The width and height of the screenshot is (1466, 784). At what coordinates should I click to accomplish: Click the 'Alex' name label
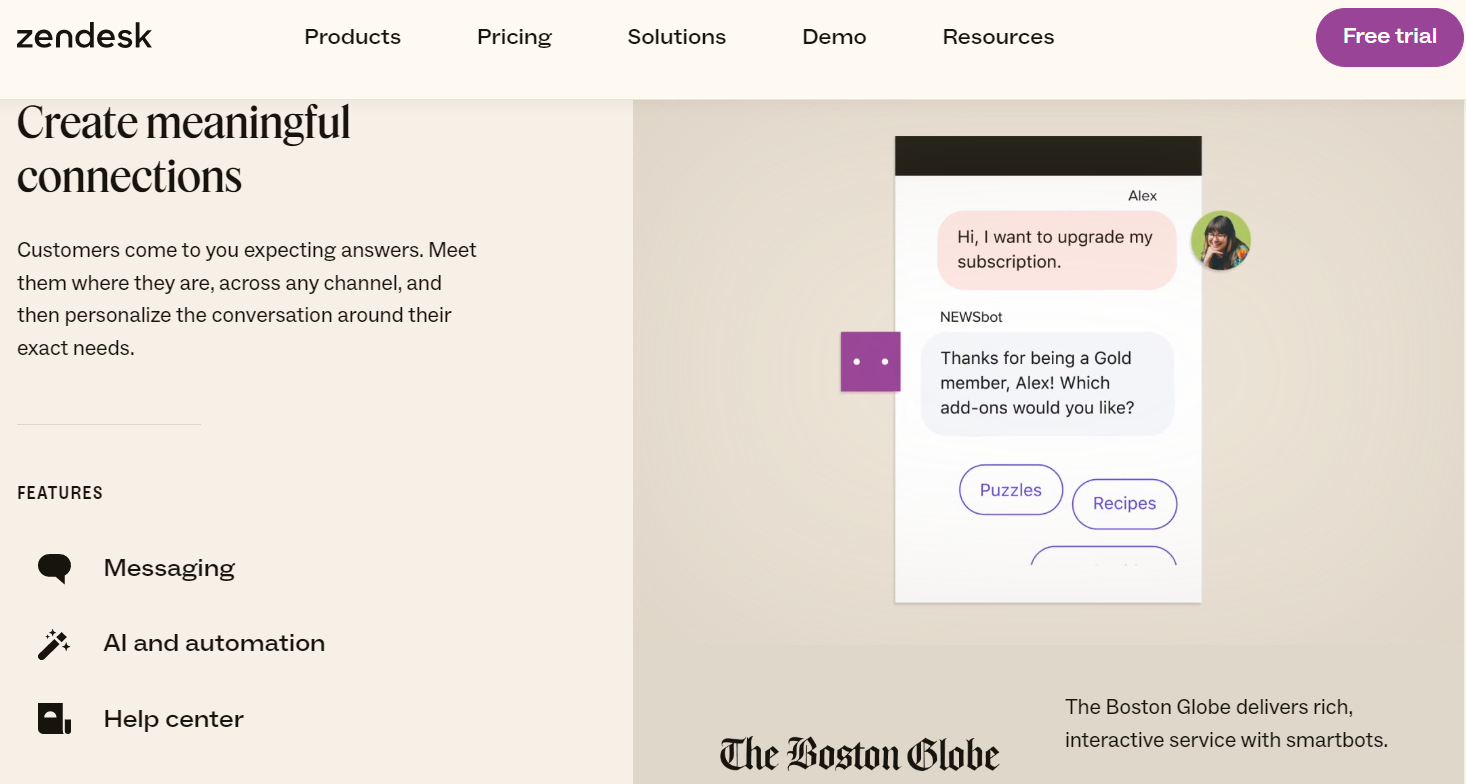point(1142,196)
